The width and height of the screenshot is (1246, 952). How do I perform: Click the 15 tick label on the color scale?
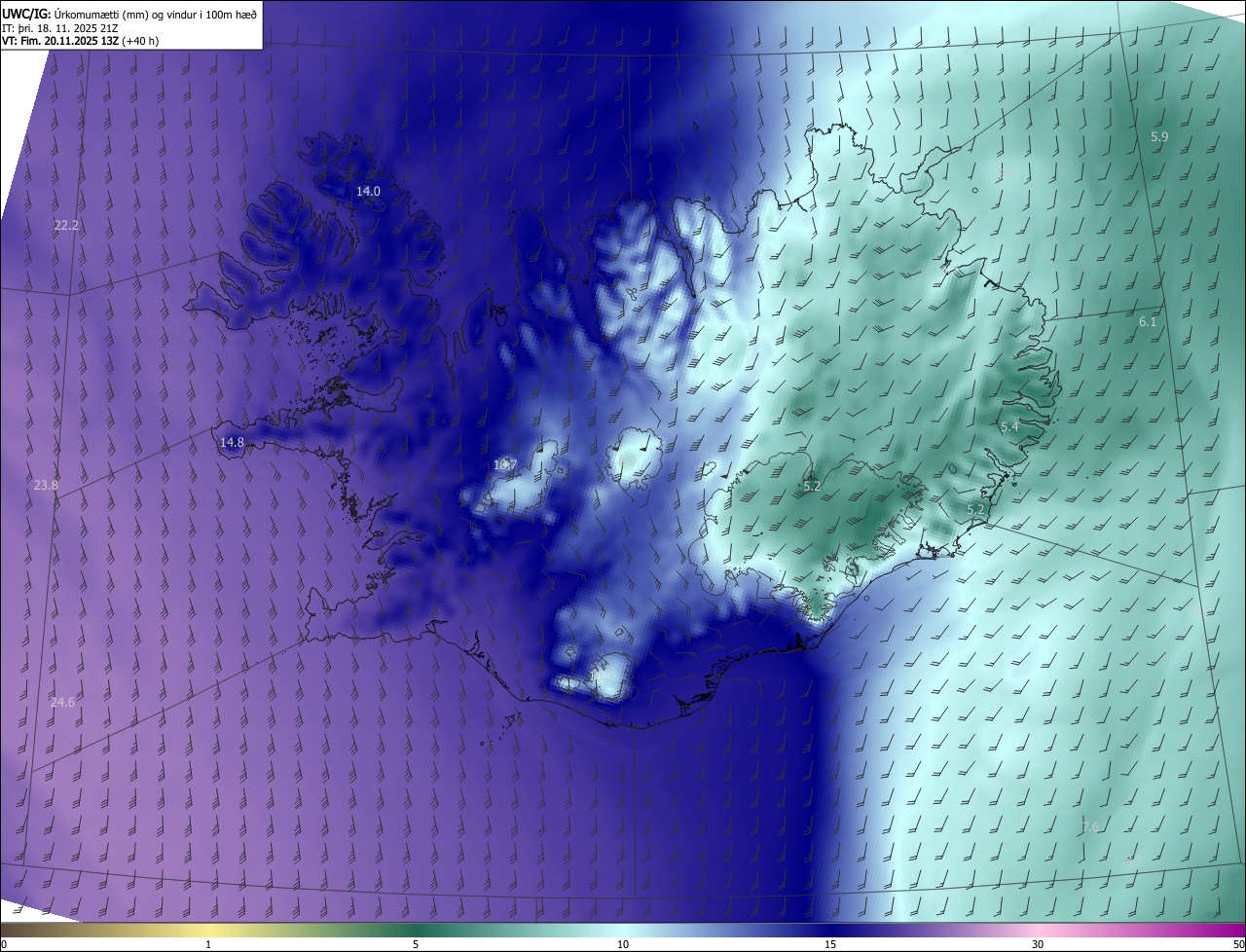[830, 944]
